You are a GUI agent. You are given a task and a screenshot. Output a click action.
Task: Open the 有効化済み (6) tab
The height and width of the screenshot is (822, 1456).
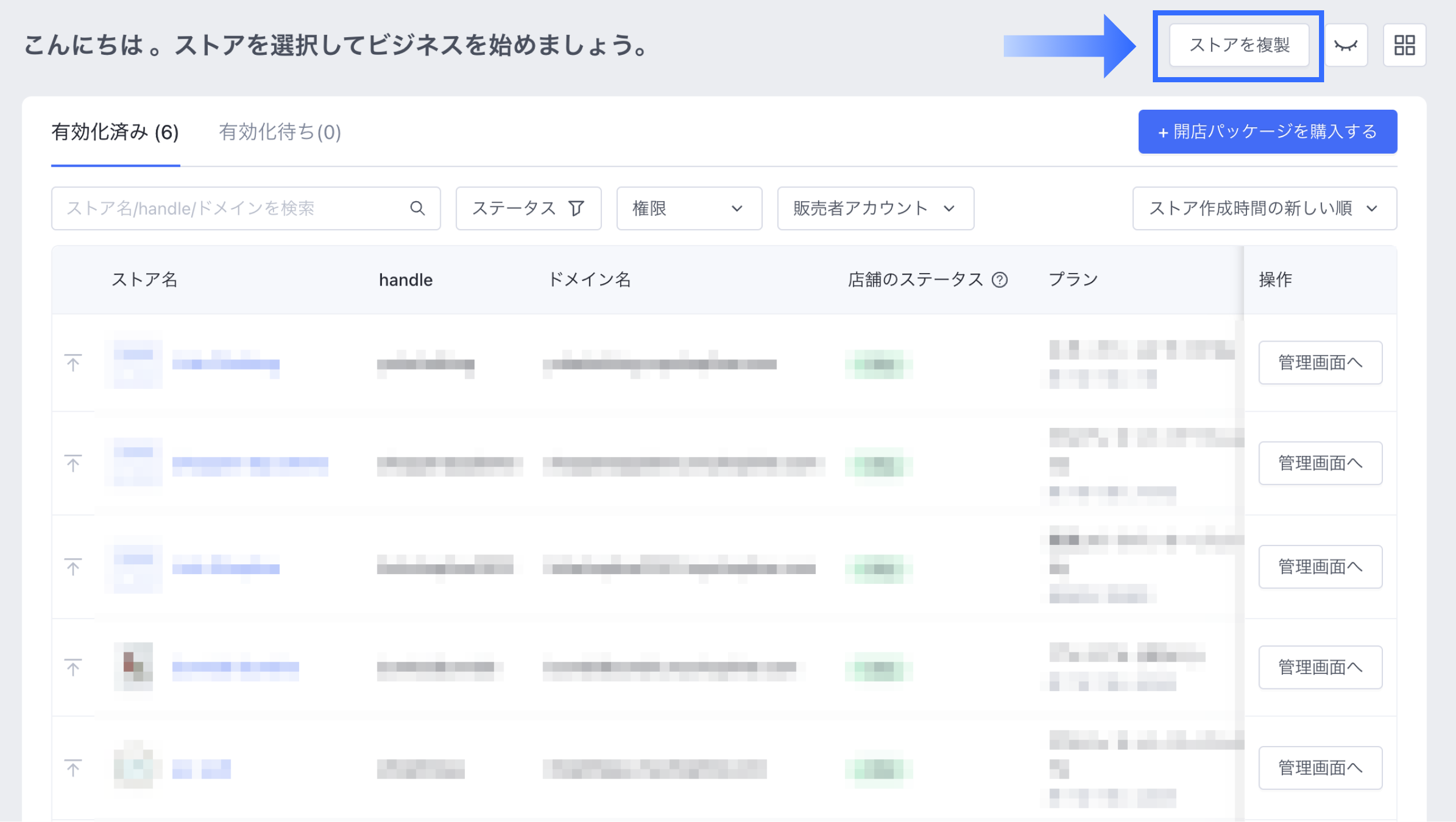coord(115,133)
